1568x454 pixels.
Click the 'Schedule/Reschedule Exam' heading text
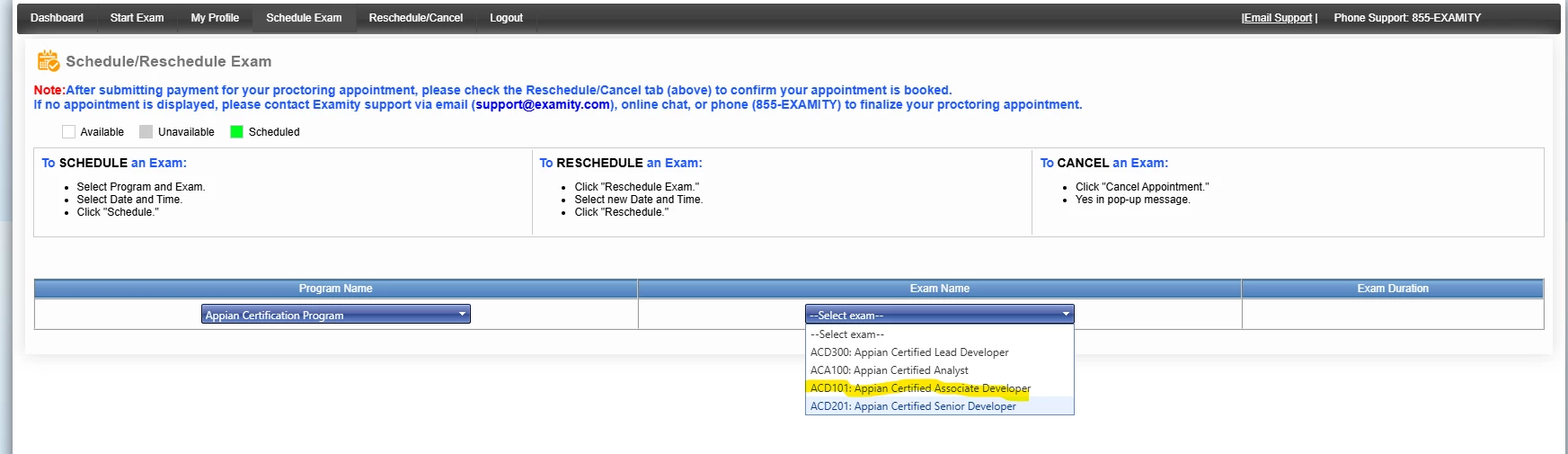(168, 62)
